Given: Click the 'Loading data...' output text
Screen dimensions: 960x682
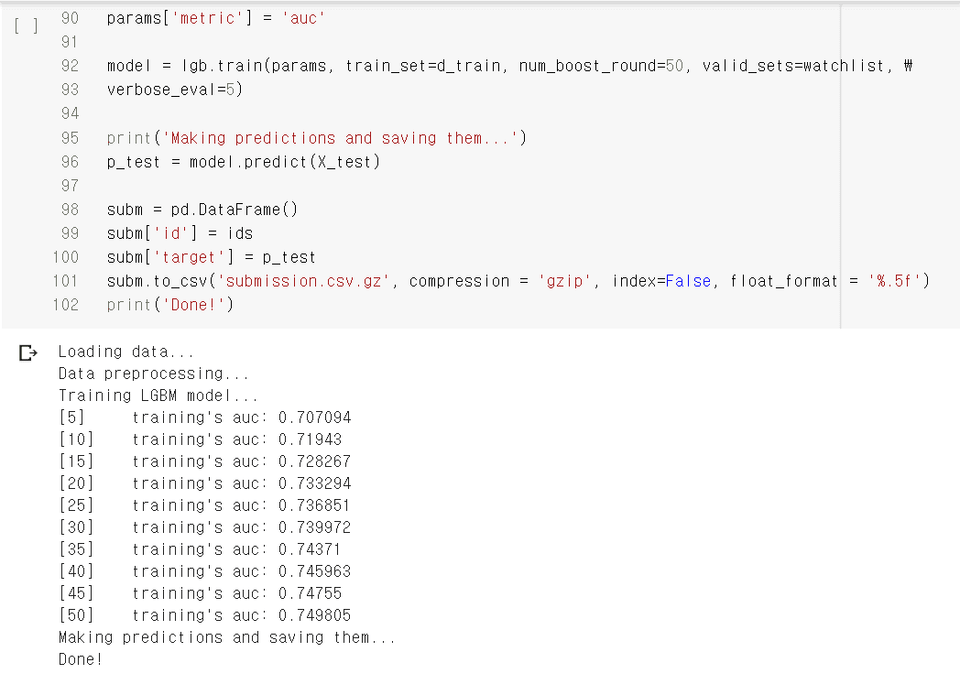Looking at the screenshot, I should pyautogui.click(x=126, y=351).
